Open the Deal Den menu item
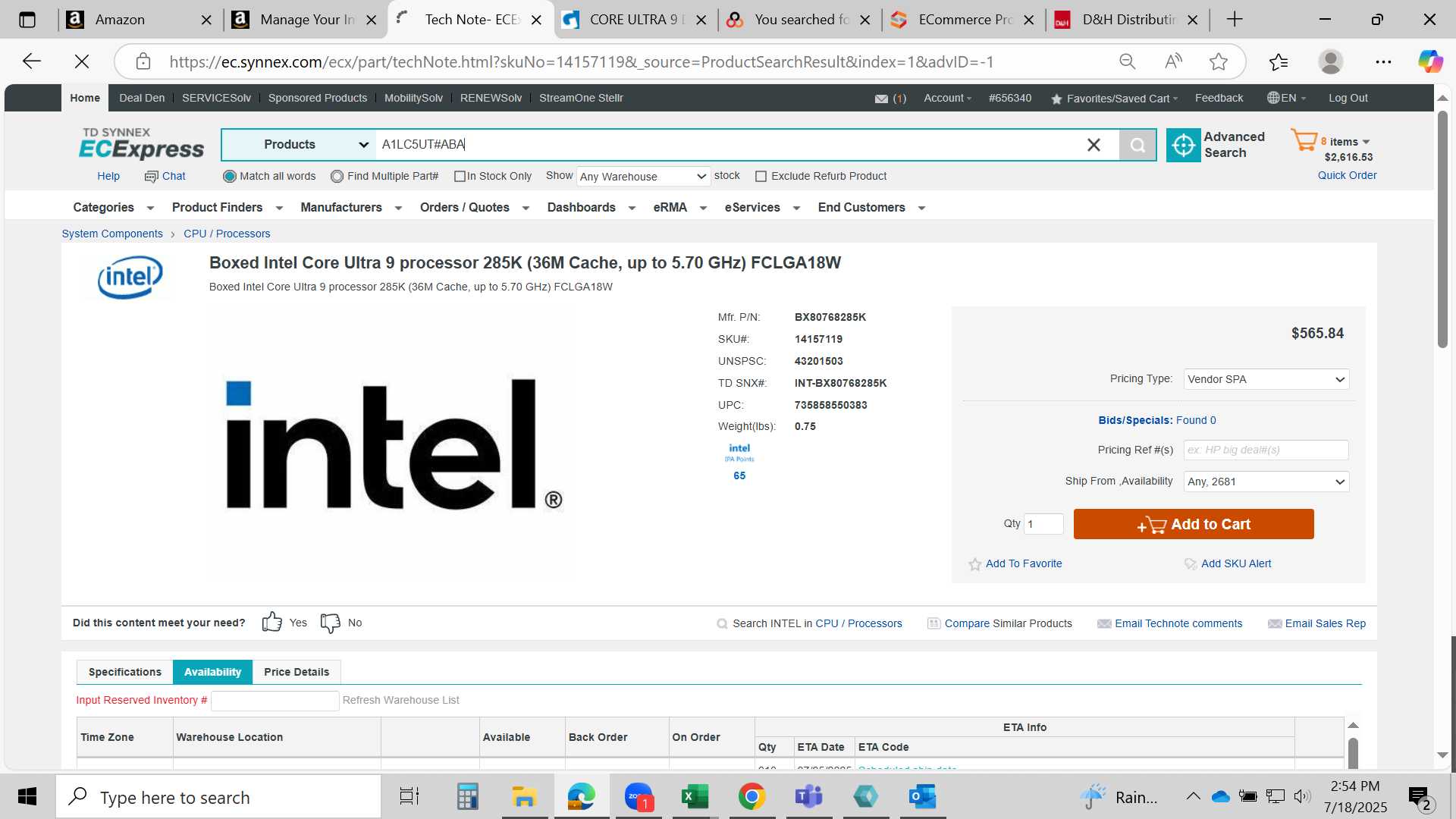Image resolution: width=1456 pixels, height=819 pixels. pyautogui.click(x=142, y=99)
